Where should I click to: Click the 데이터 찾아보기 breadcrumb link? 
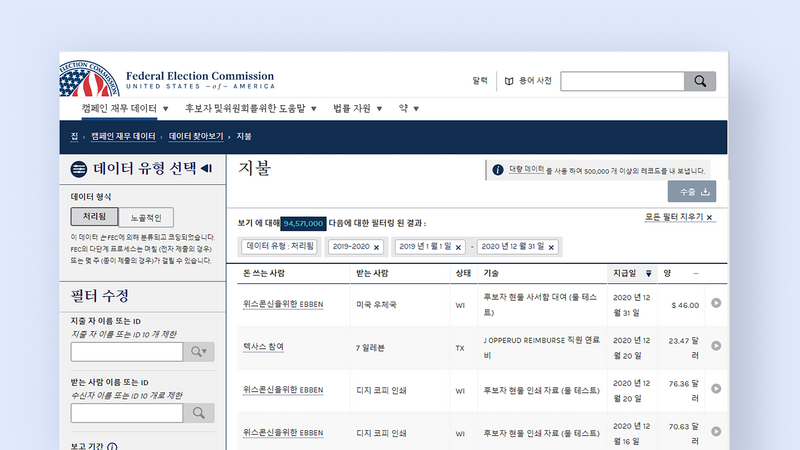click(x=196, y=136)
